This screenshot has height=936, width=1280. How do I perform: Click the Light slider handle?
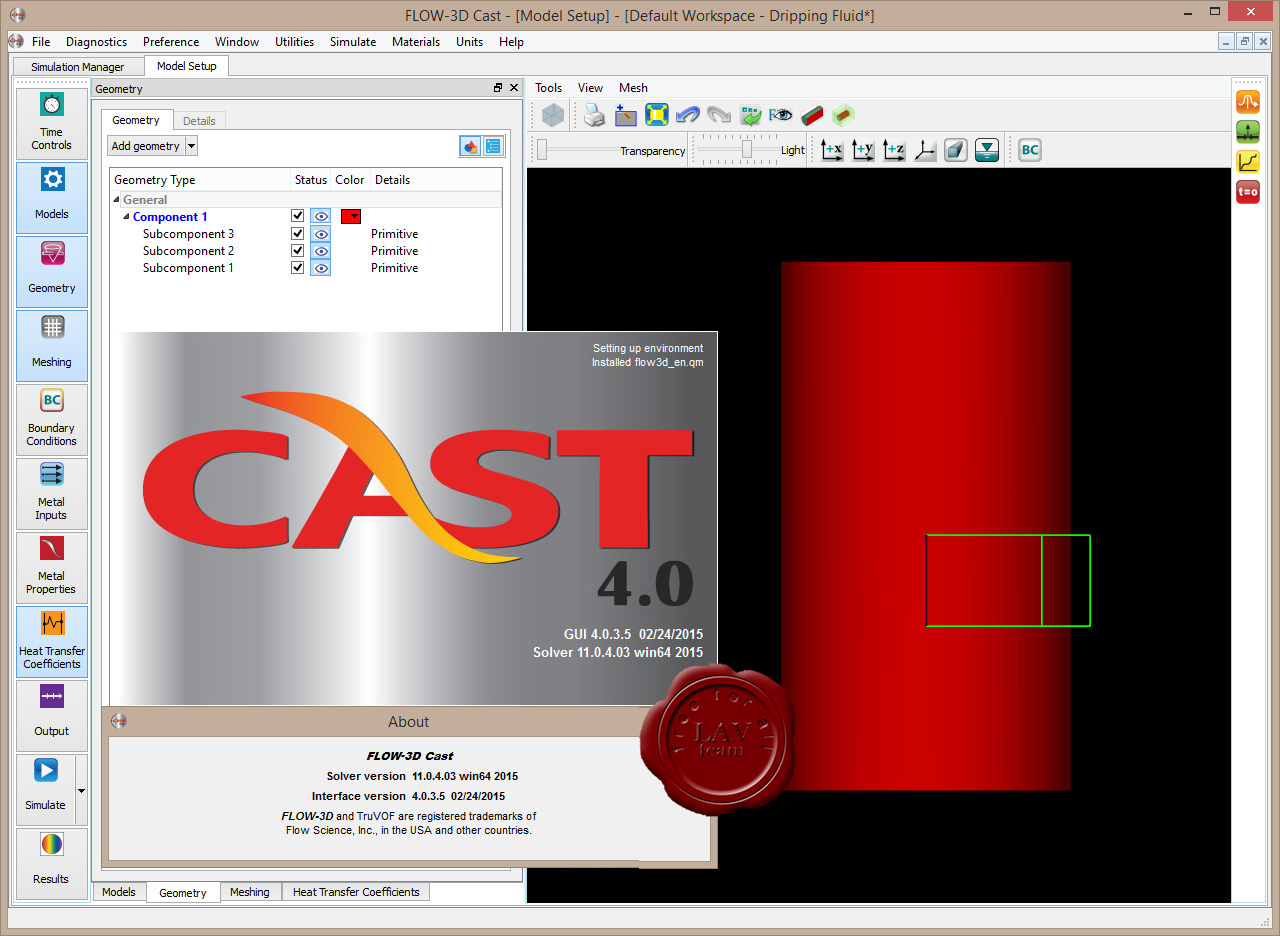746,149
